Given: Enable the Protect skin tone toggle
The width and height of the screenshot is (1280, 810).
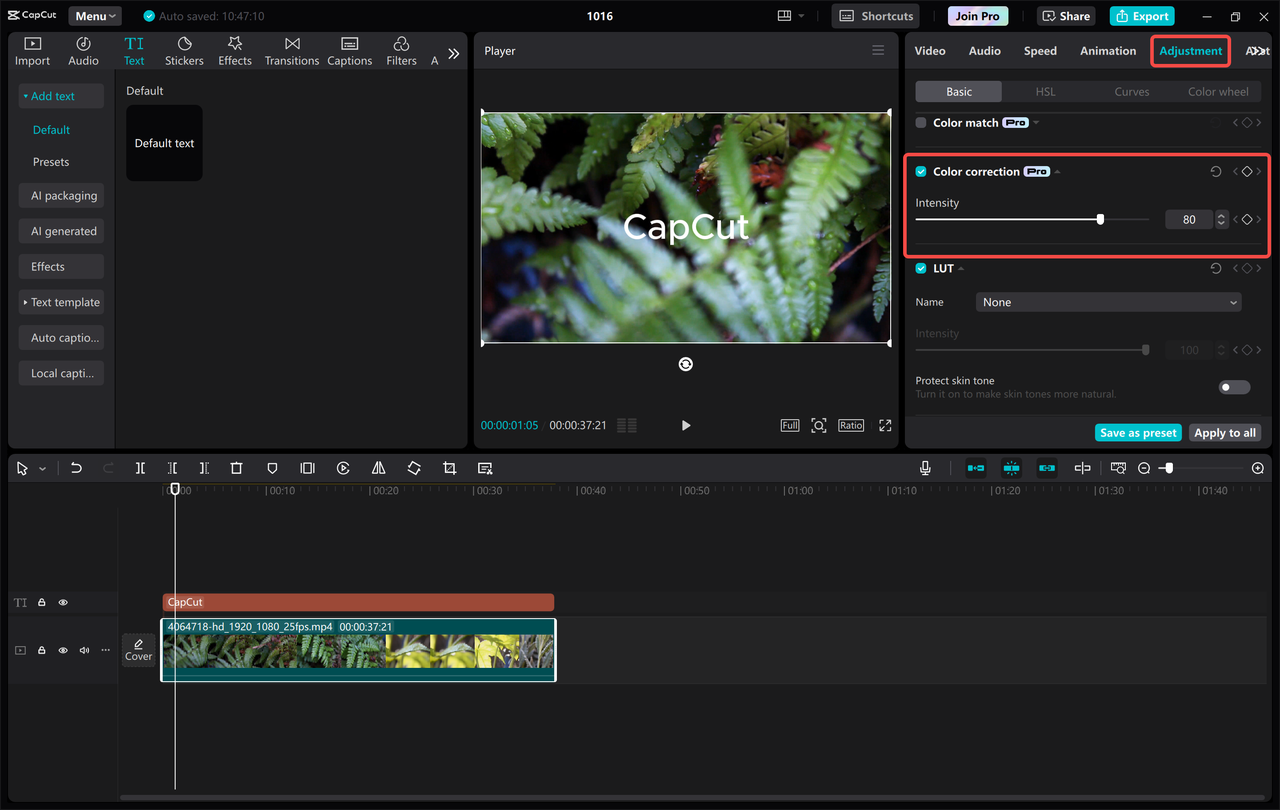Looking at the screenshot, I should (x=1234, y=386).
